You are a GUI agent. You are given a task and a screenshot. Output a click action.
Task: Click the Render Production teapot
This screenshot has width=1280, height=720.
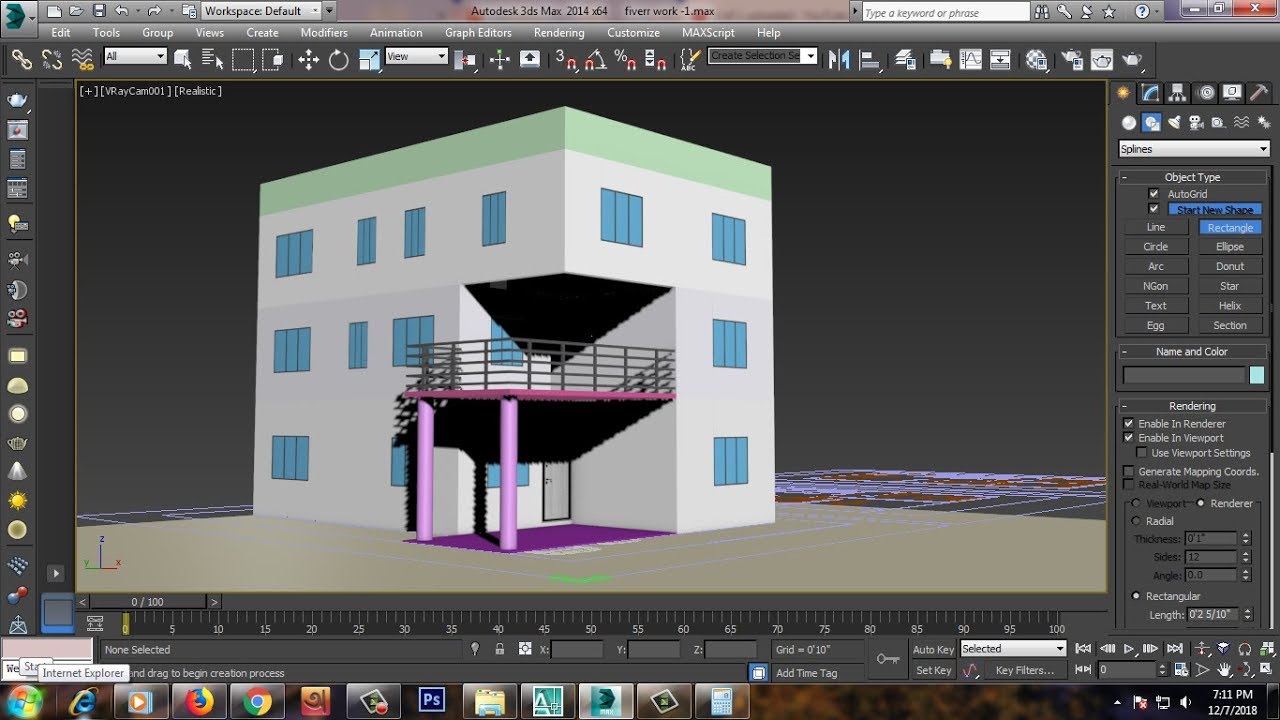[x=1133, y=59]
